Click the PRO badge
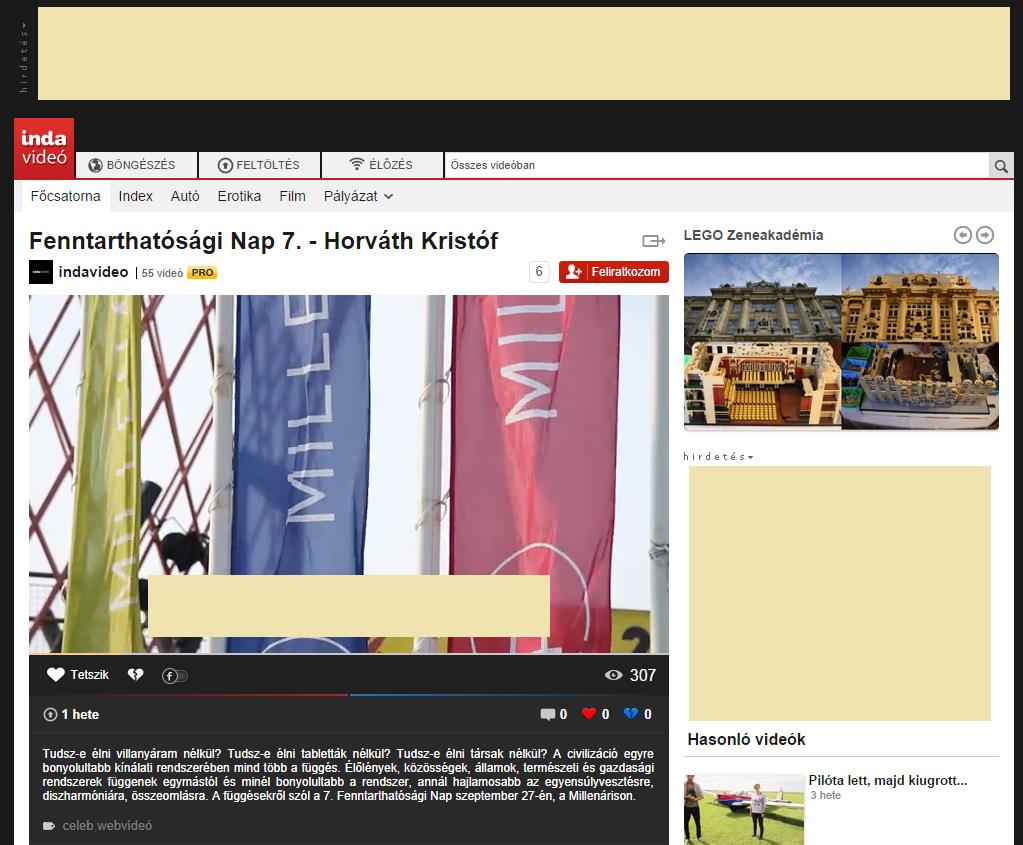Image resolution: width=1023 pixels, height=845 pixels. 202,273
